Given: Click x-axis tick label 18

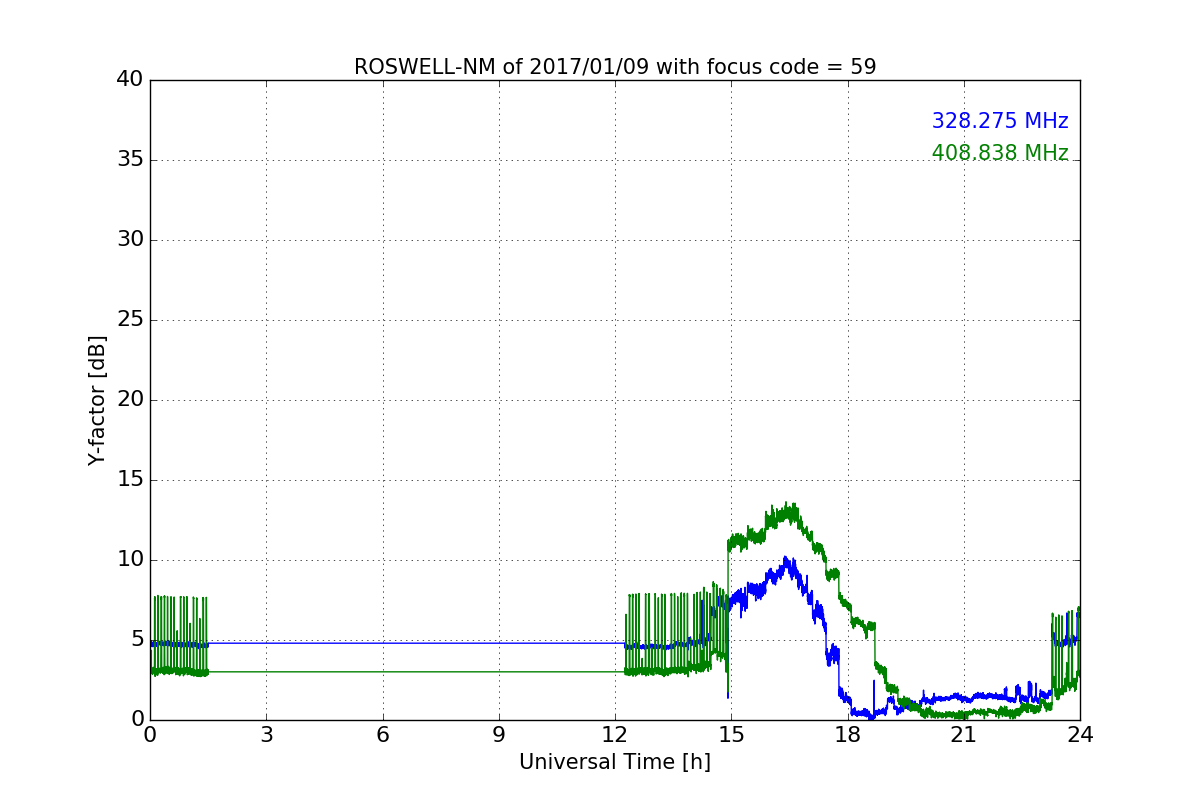Looking at the screenshot, I should tap(848, 735).
